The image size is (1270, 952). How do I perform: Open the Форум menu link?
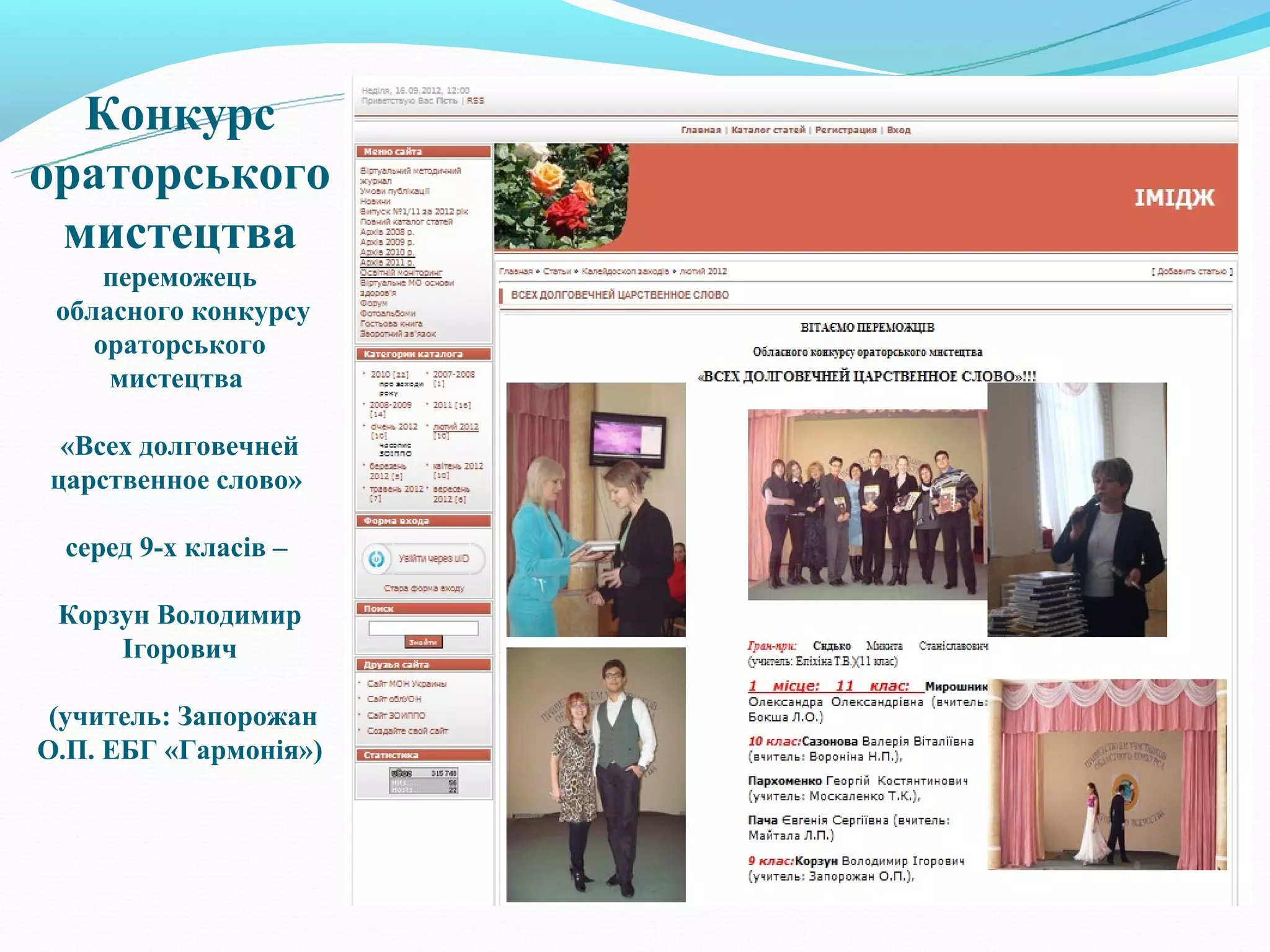click(374, 303)
